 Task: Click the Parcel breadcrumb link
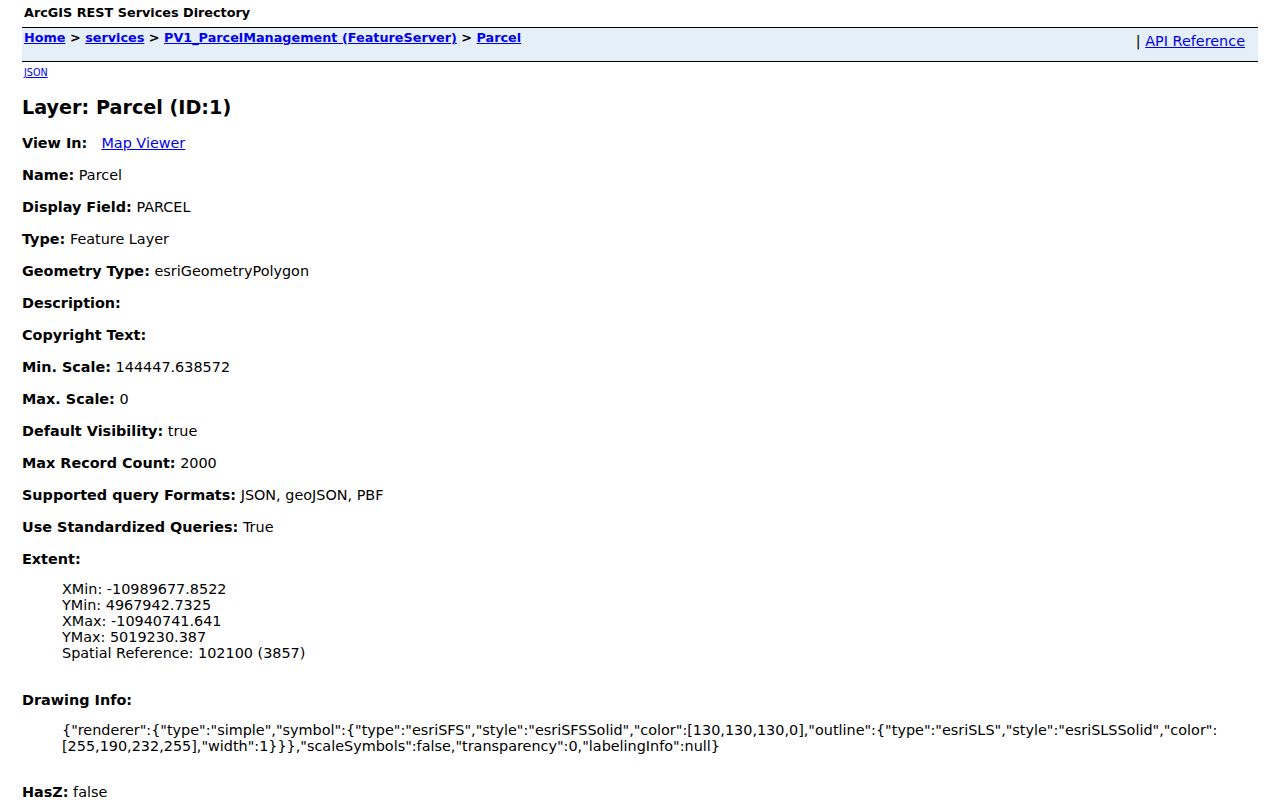coord(499,38)
